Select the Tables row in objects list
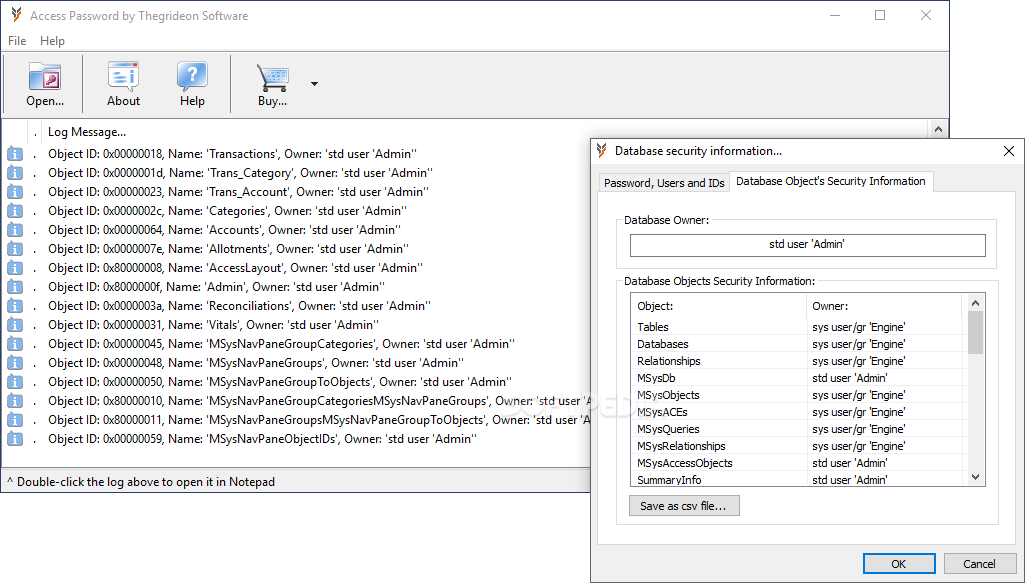Viewport: 1025px width, 583px height. [x=798, y=327]
